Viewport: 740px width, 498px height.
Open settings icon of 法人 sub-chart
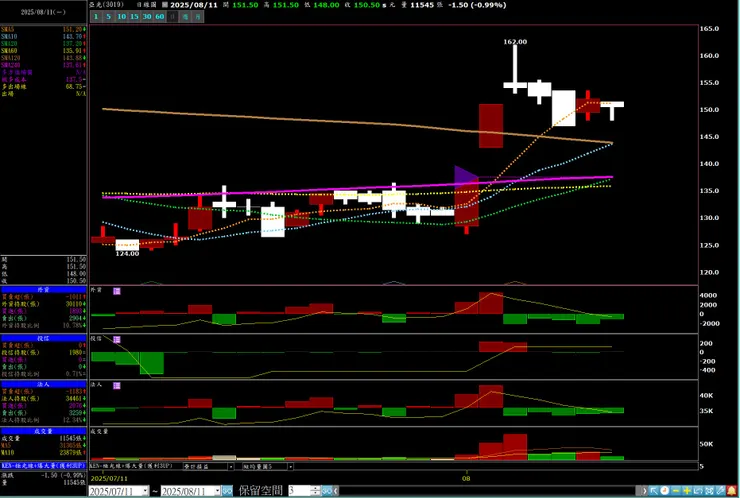[x=117, y=386]
